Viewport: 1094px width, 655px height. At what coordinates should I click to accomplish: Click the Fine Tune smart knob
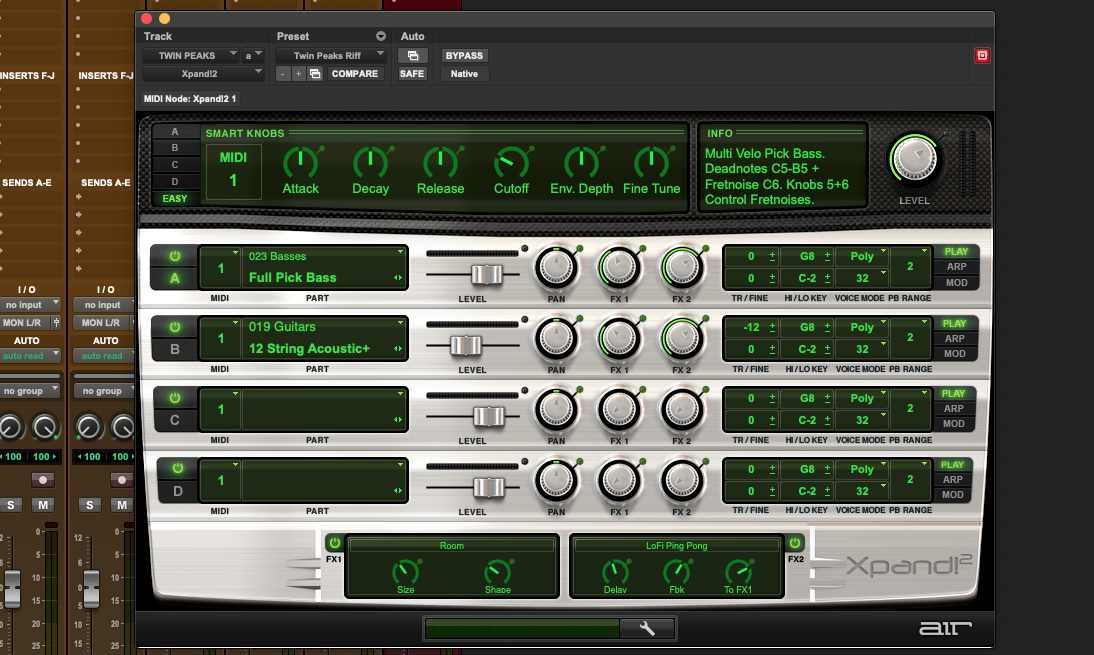[x=651, y=163]
